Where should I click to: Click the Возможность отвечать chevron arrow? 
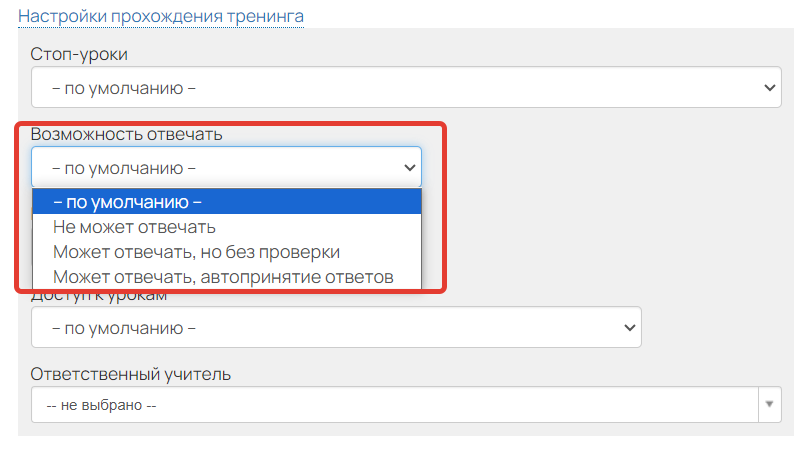410,167
